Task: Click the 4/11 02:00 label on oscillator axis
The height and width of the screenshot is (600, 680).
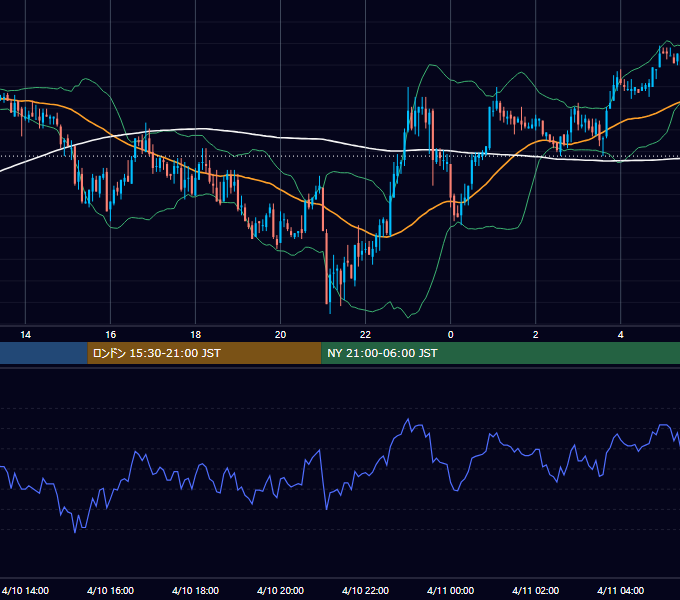Action: click(x=536, y=590)
